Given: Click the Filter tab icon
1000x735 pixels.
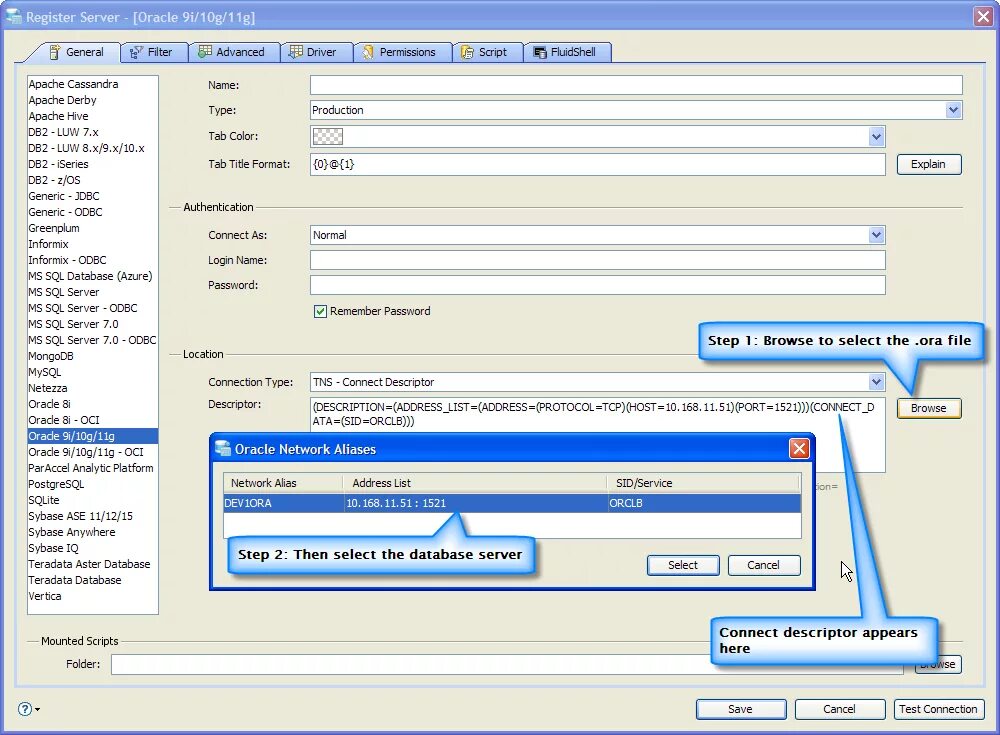Looking at the screenshot, I should tap(136, 52).
